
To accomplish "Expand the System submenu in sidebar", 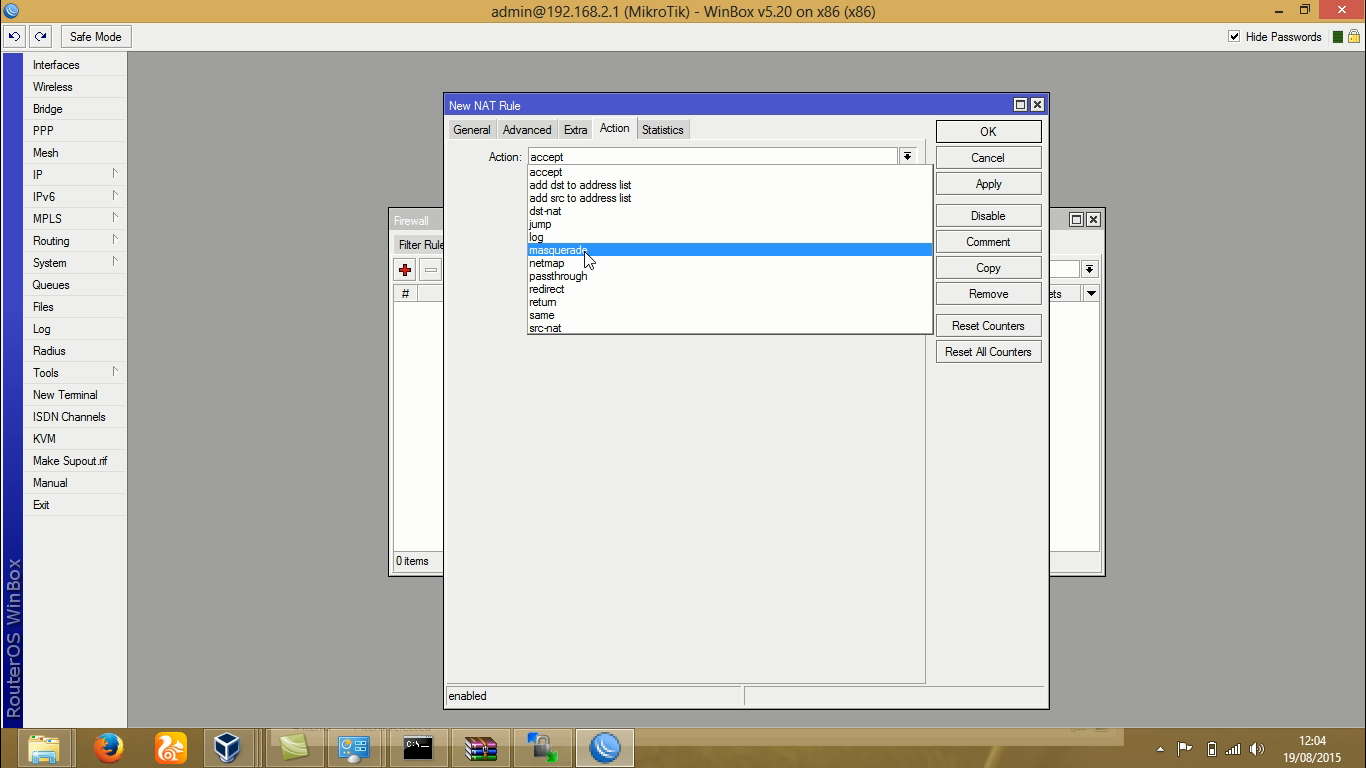I will [x=115, y=262].
